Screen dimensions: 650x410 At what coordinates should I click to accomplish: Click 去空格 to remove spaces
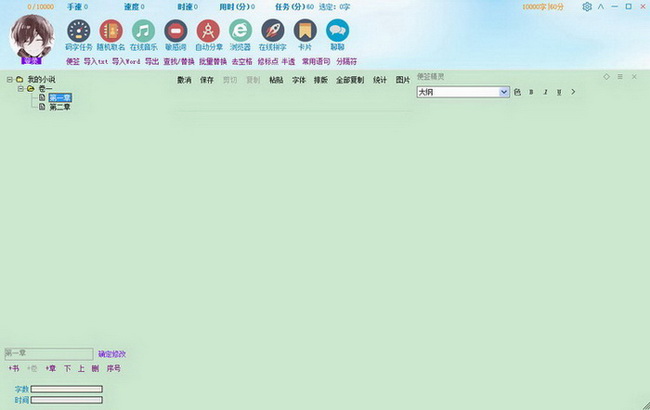coord(242,61)
